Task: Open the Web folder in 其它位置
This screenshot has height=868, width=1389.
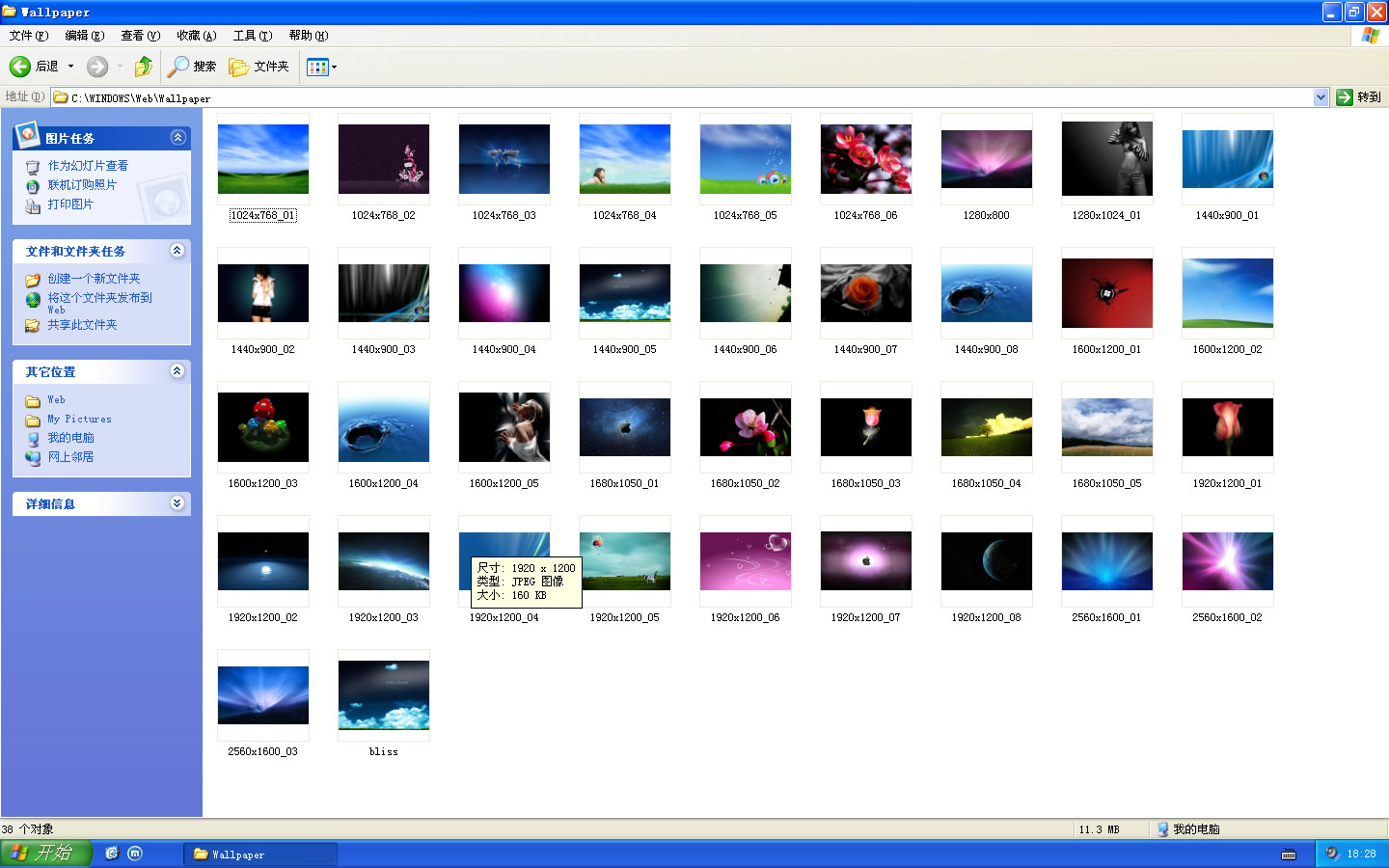Action: tap(56, 400)
